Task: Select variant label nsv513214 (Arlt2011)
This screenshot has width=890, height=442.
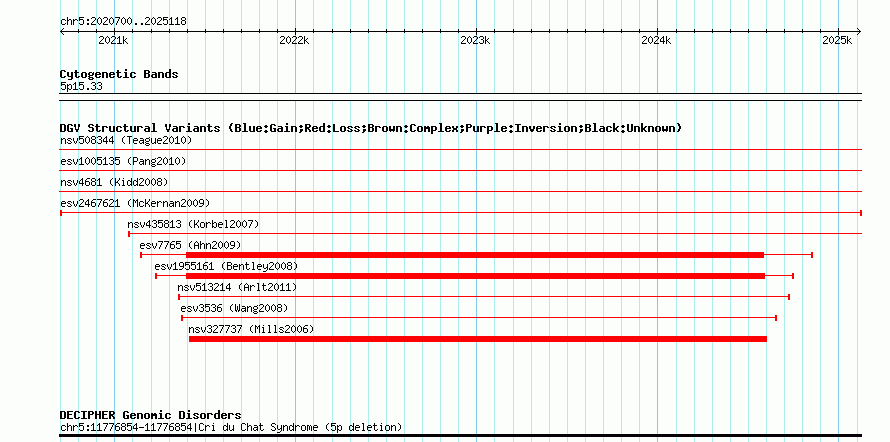Action: [x=237, y=287]
